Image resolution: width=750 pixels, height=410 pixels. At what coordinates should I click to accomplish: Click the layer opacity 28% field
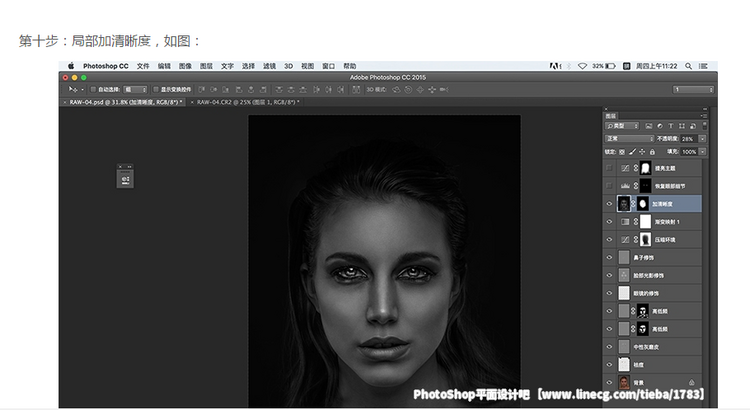[x=688, y=138]
